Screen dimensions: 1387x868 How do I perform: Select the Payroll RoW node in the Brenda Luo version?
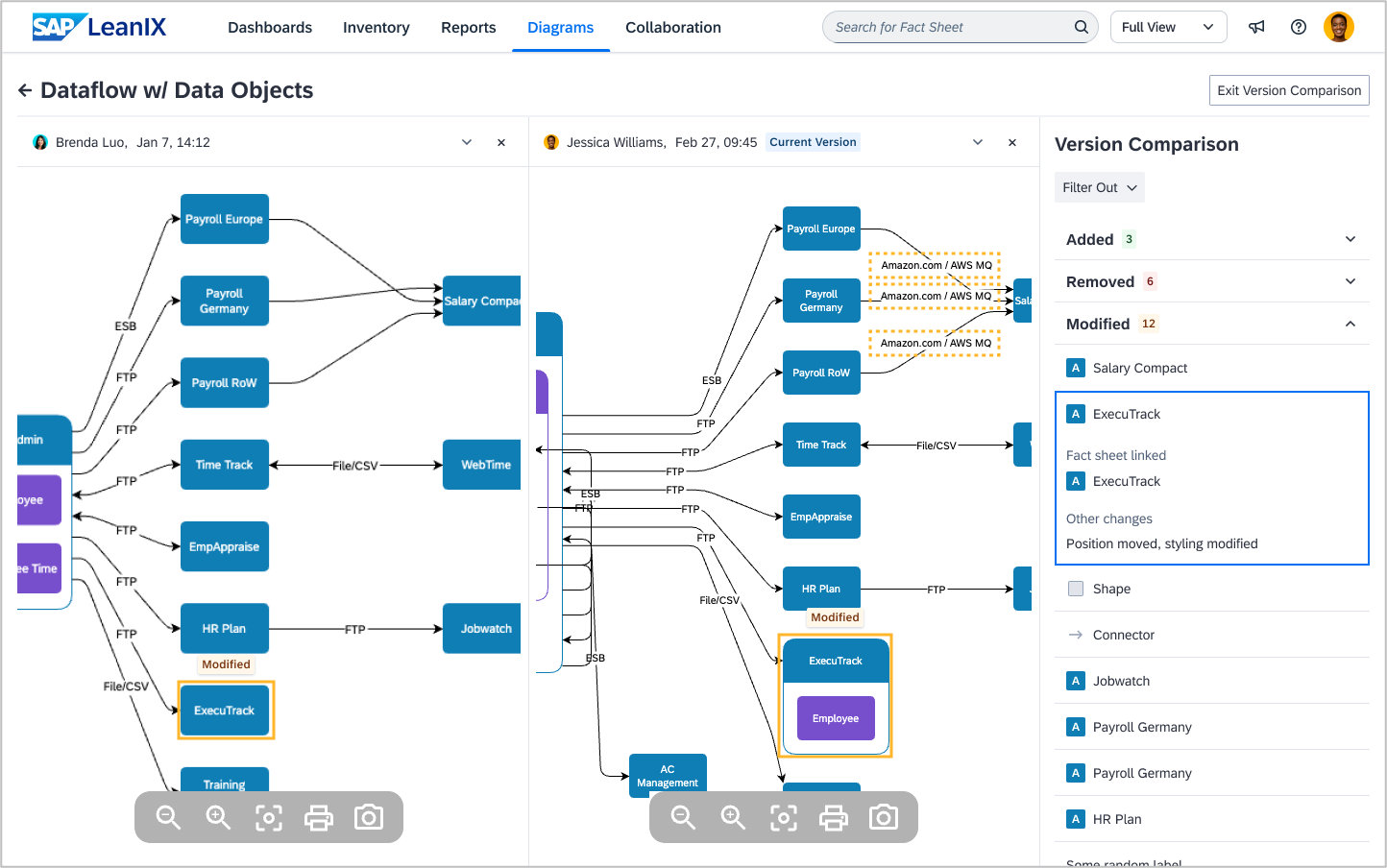tap(225, 383)
